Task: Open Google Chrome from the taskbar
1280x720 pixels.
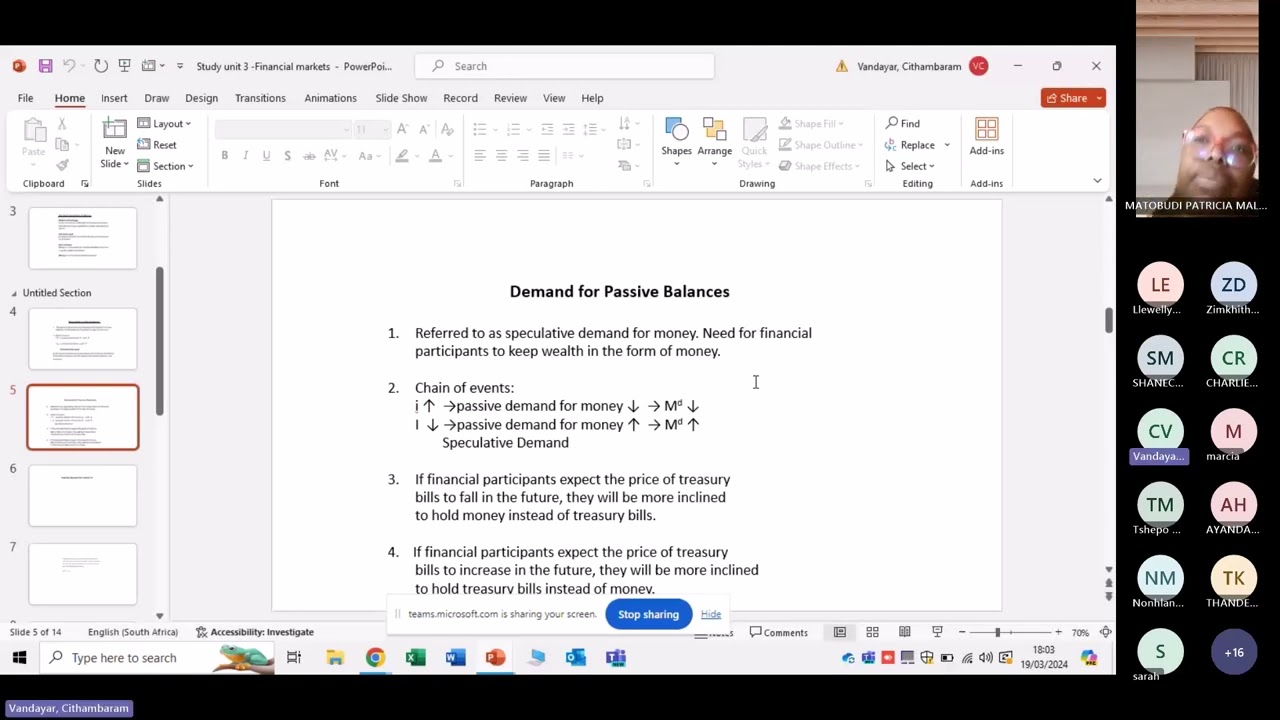Action: coord(375,658)
